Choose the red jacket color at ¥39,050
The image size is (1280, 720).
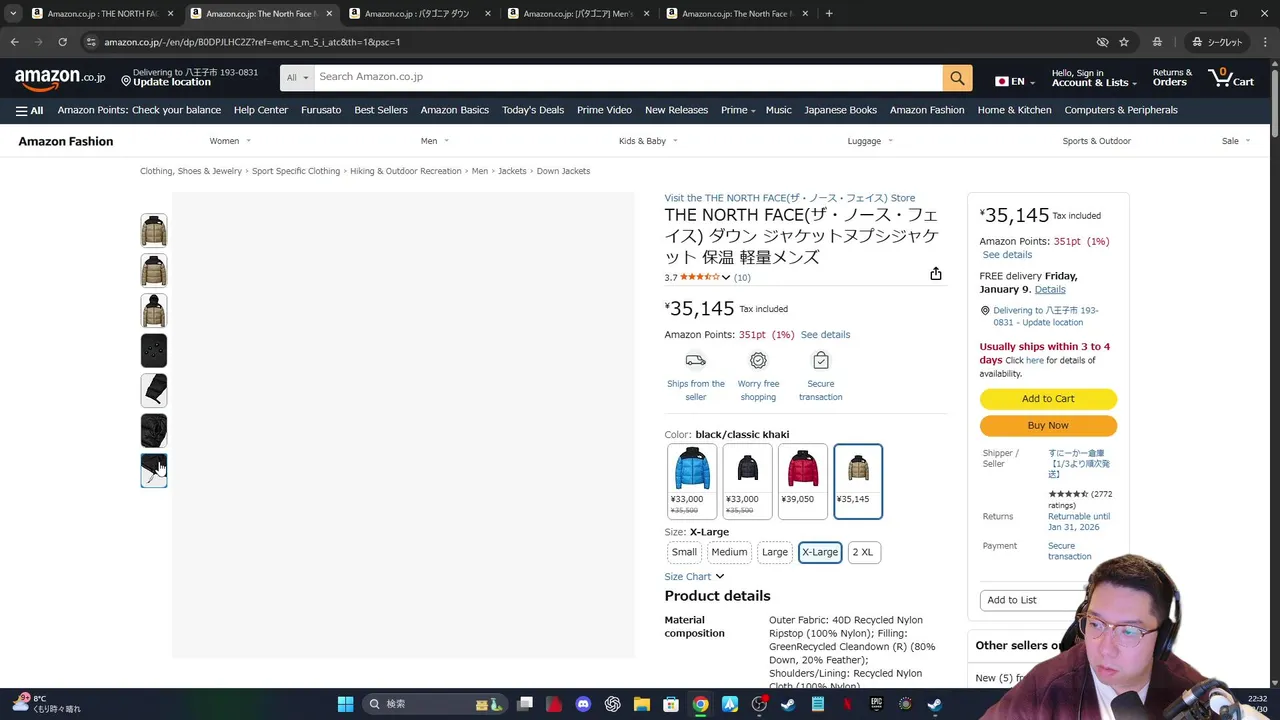pos(803,482)
